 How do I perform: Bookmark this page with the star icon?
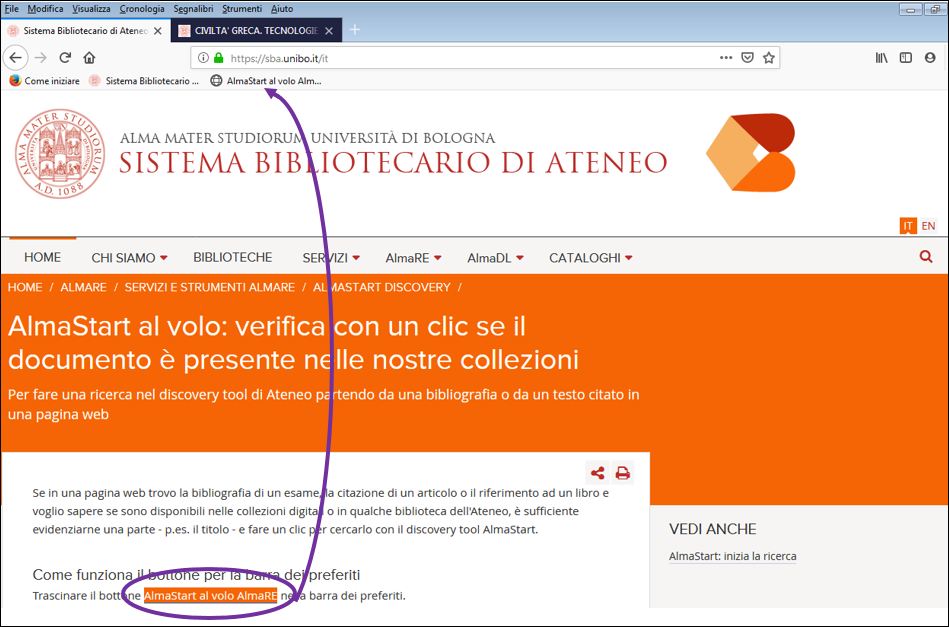(768, 58)
